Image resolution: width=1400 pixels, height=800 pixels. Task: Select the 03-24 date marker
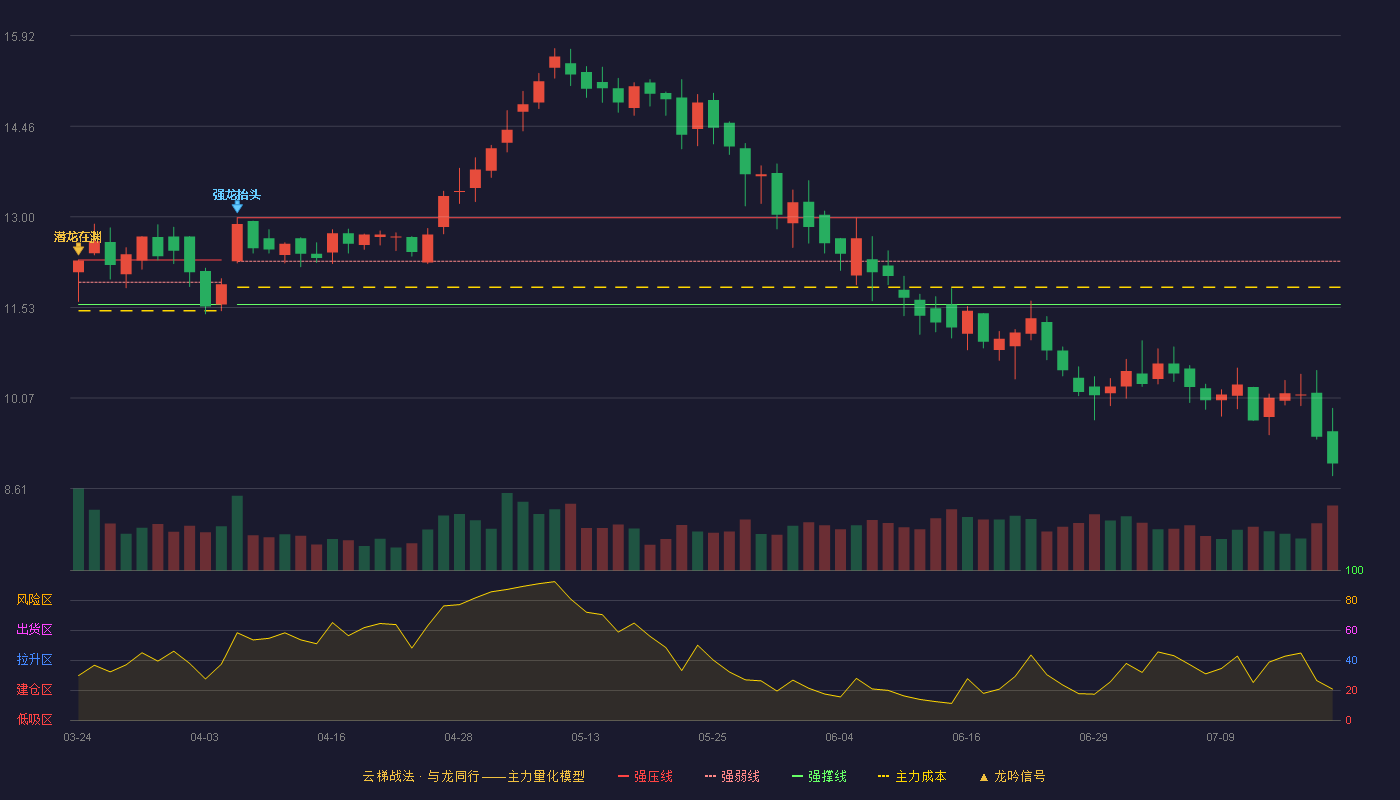pos(77,737)
